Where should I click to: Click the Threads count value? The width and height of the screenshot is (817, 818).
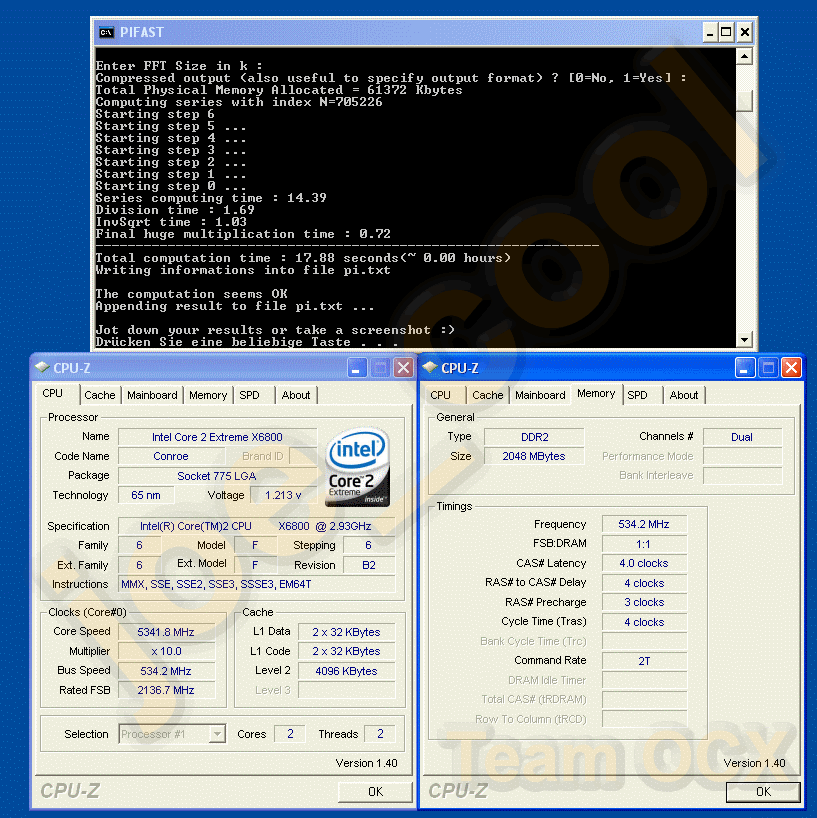(x=380, y=734)
